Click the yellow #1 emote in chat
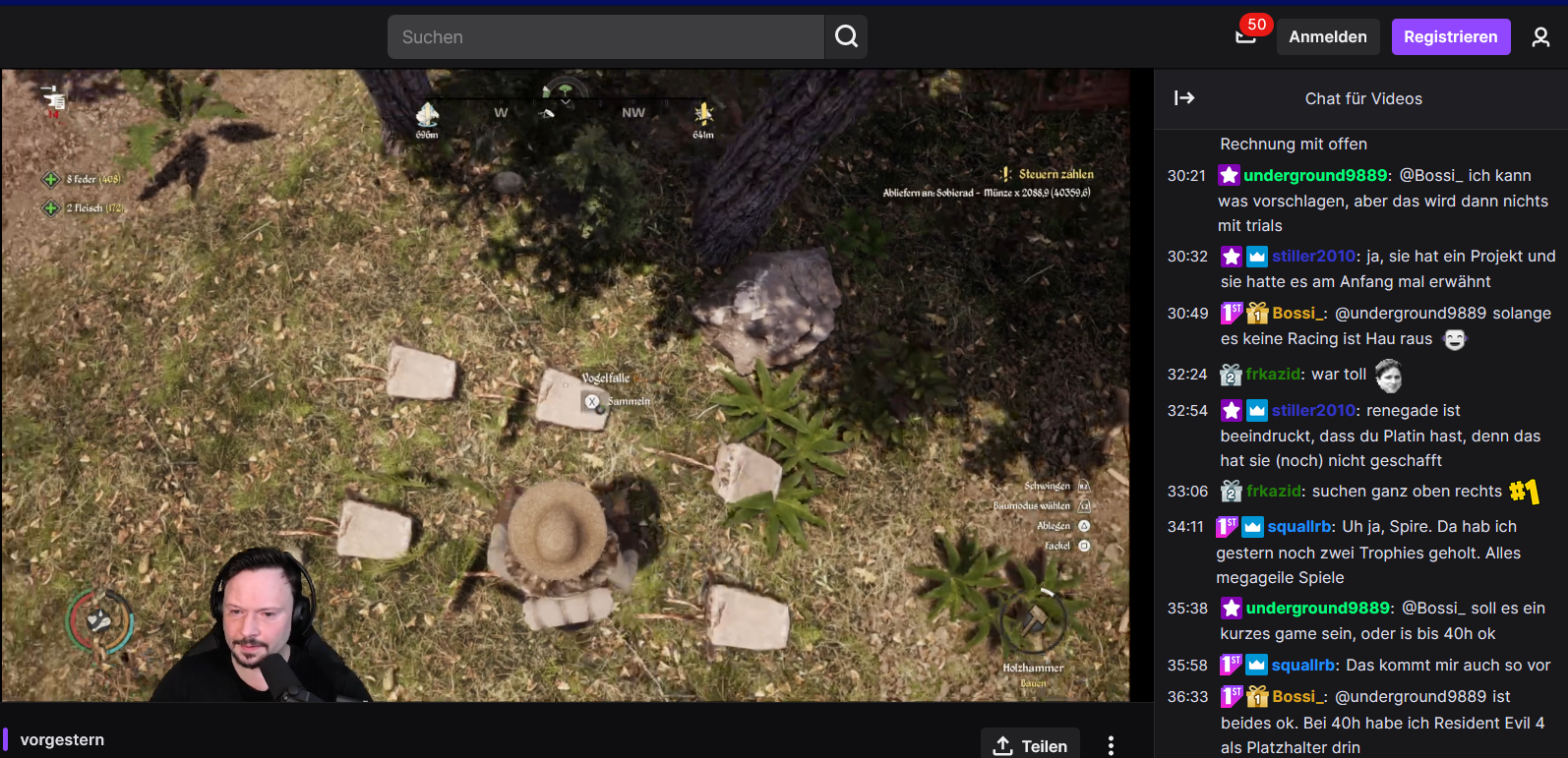 click(1524, 492)
